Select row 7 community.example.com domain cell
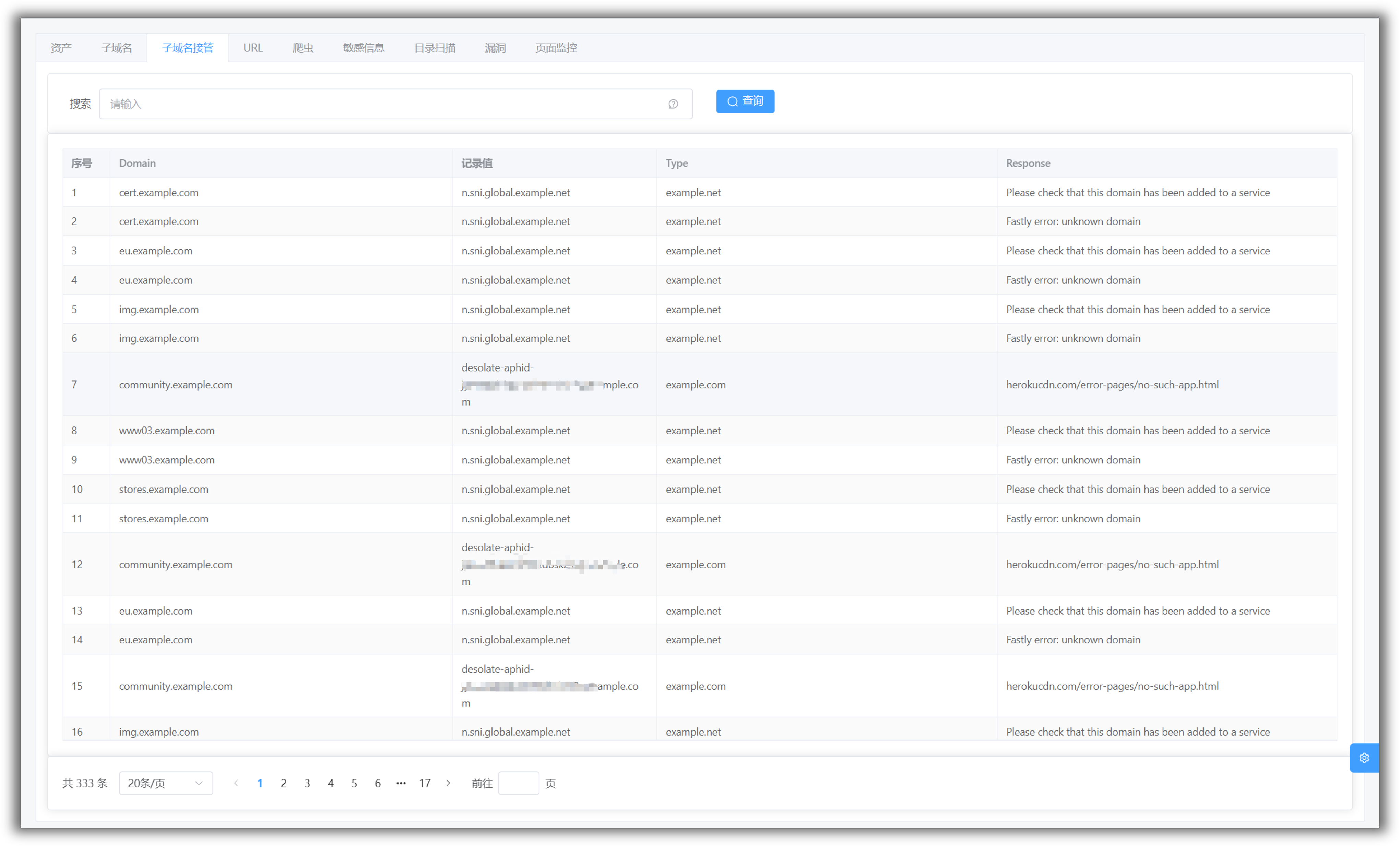The image size is (1400, 846). [176, 384]
